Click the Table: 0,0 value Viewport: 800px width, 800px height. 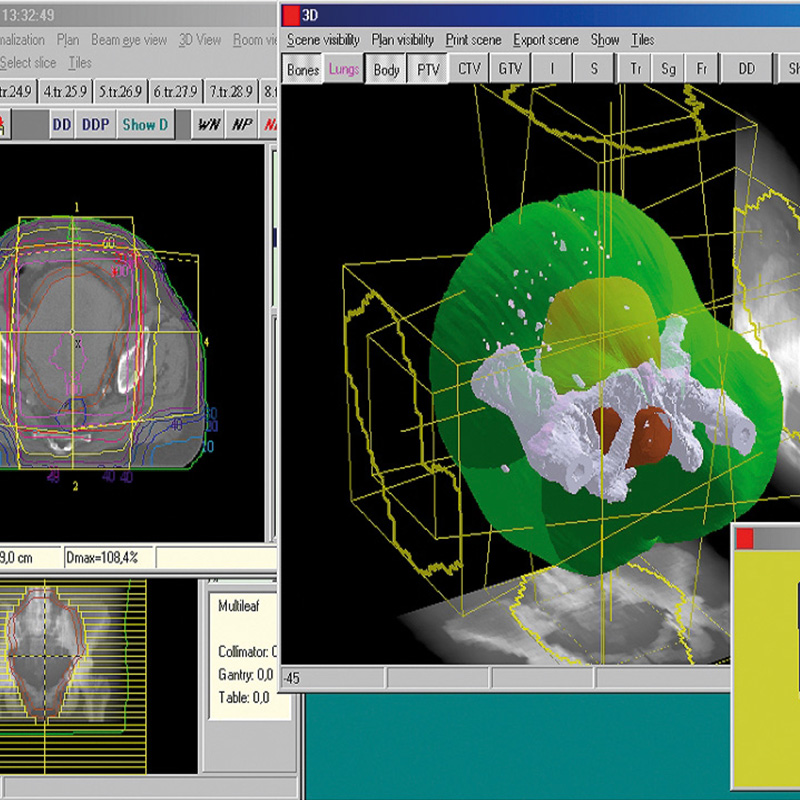244,697
